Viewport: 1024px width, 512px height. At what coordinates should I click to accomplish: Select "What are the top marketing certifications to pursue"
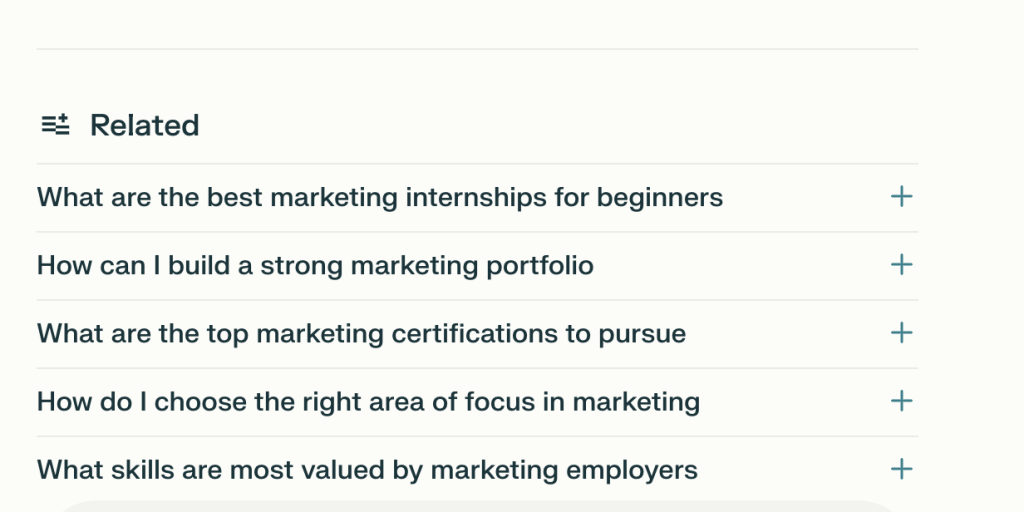tap(361, 333)
